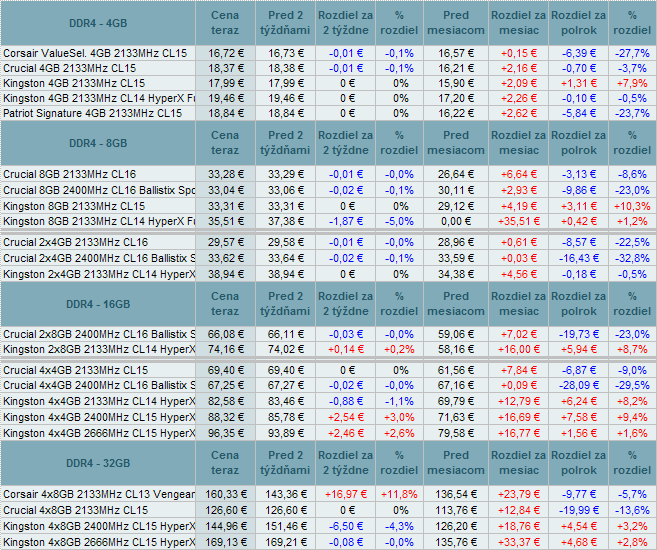Click the -0,88 € two-week difference
Viewport: 657px width, 550px height.
pos(346,401)
